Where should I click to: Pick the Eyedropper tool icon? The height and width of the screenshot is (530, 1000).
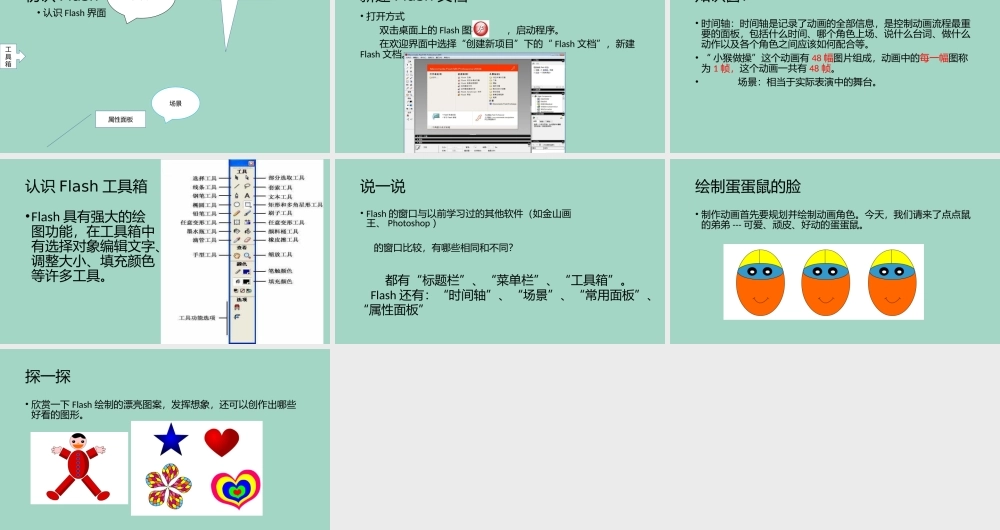click(237, 240)
